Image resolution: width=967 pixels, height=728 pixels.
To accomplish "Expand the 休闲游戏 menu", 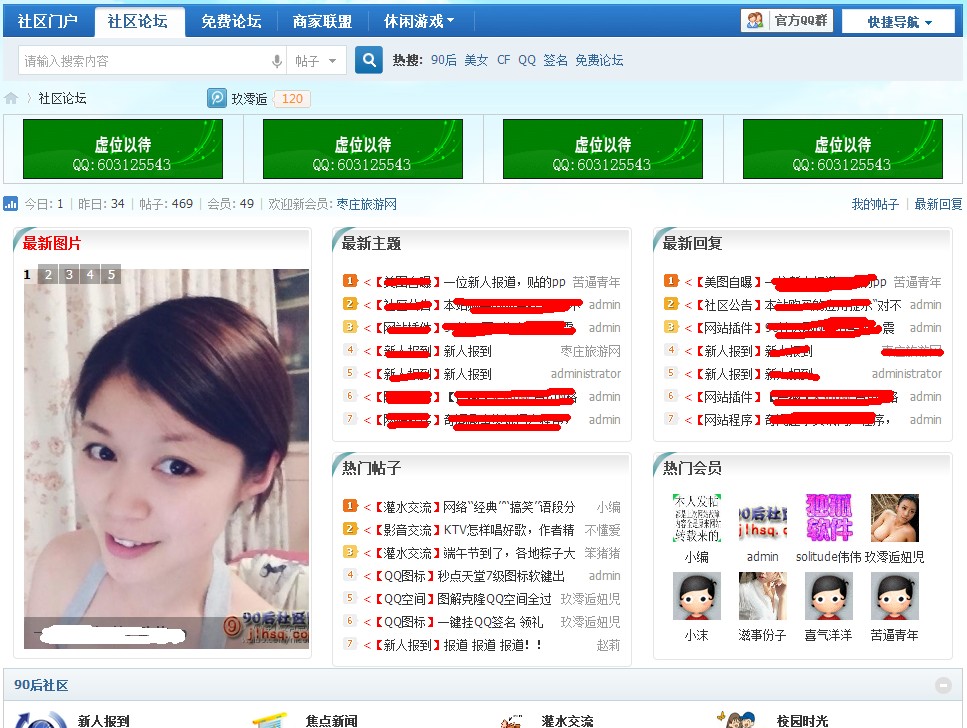I will tap(419, 22).
